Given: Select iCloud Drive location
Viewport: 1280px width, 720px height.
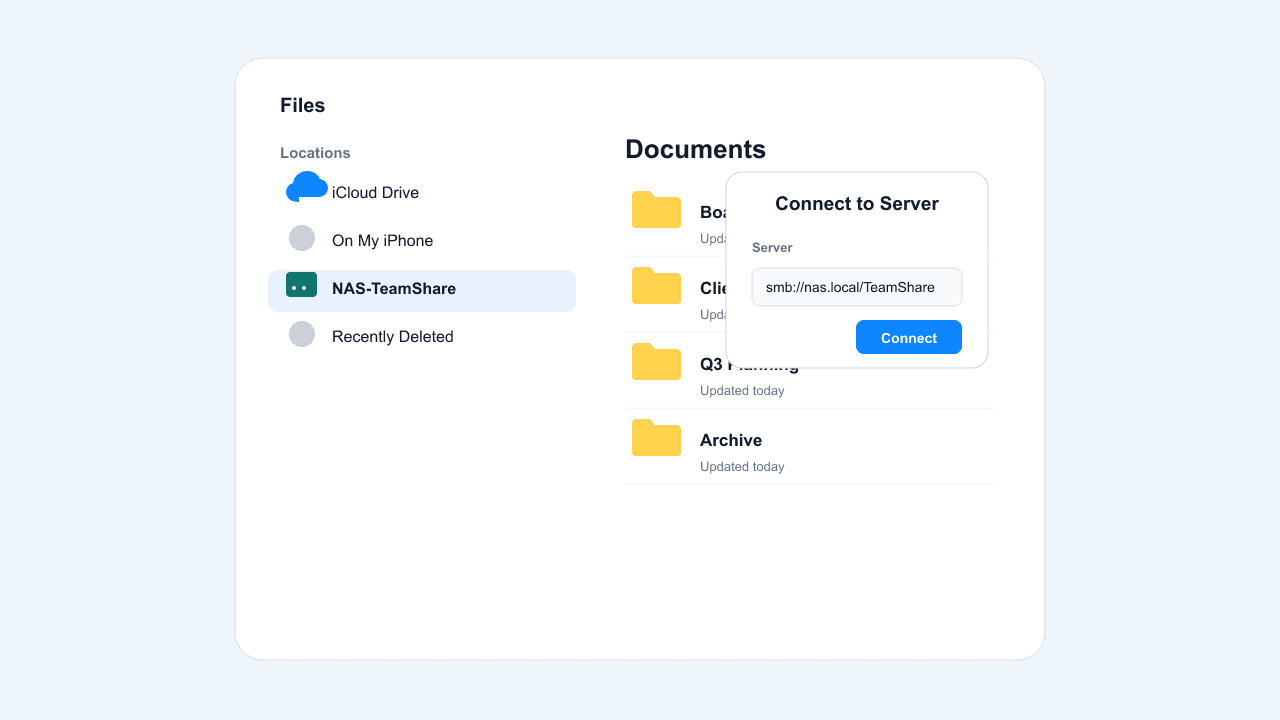Looking at the screenshot, I should coord(422,193).
